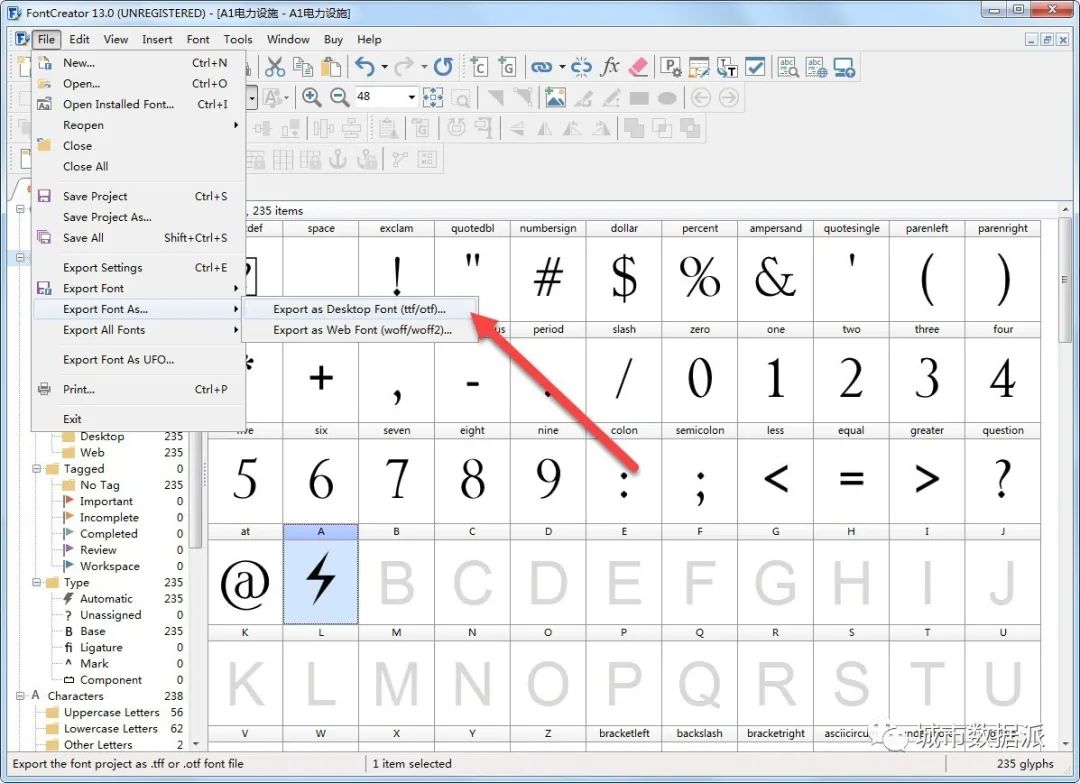Select the Ligature type tree item
Image resolution: width=1080 pixels, height=783 pixels.
[x=101, y=647]
